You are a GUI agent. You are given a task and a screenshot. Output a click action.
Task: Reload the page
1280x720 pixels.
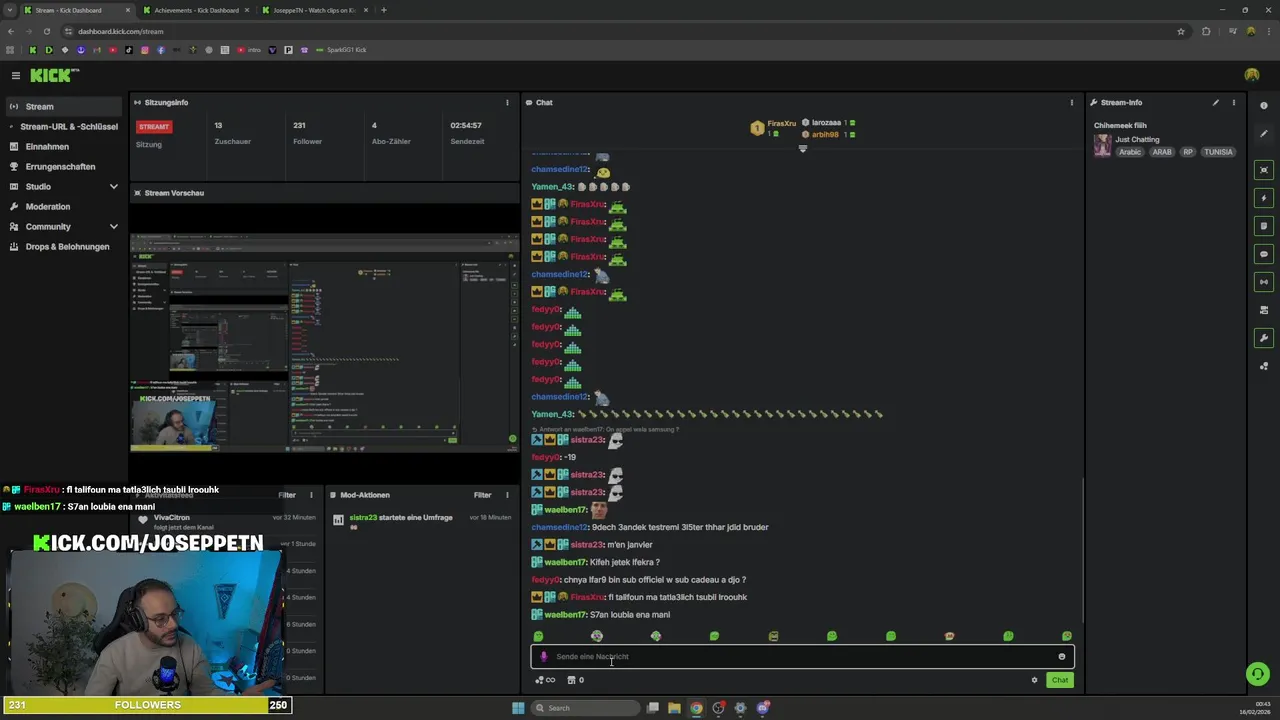click(46, 31)
